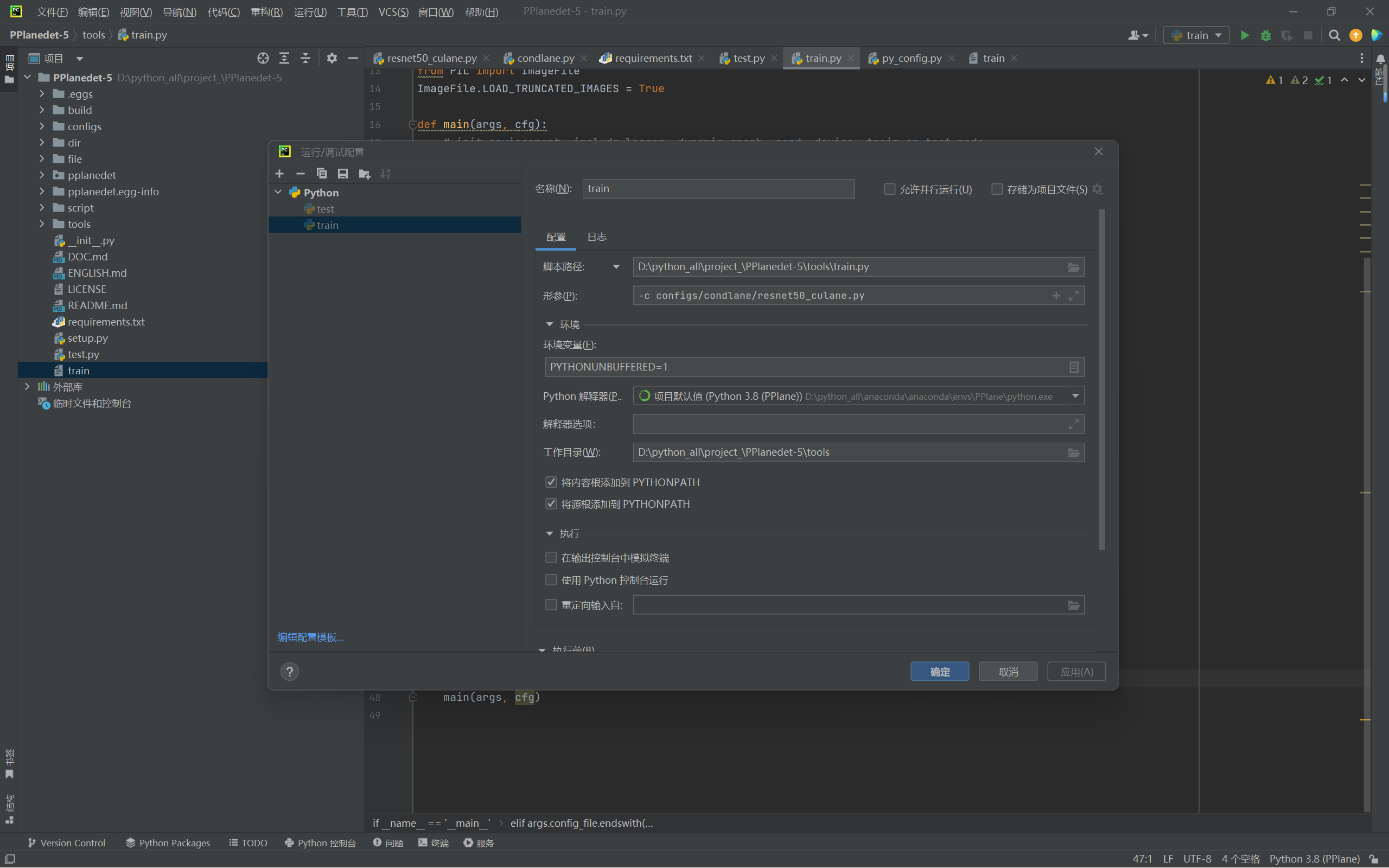
Task: Confirm dialog with OK button
Action: point(940,672)
